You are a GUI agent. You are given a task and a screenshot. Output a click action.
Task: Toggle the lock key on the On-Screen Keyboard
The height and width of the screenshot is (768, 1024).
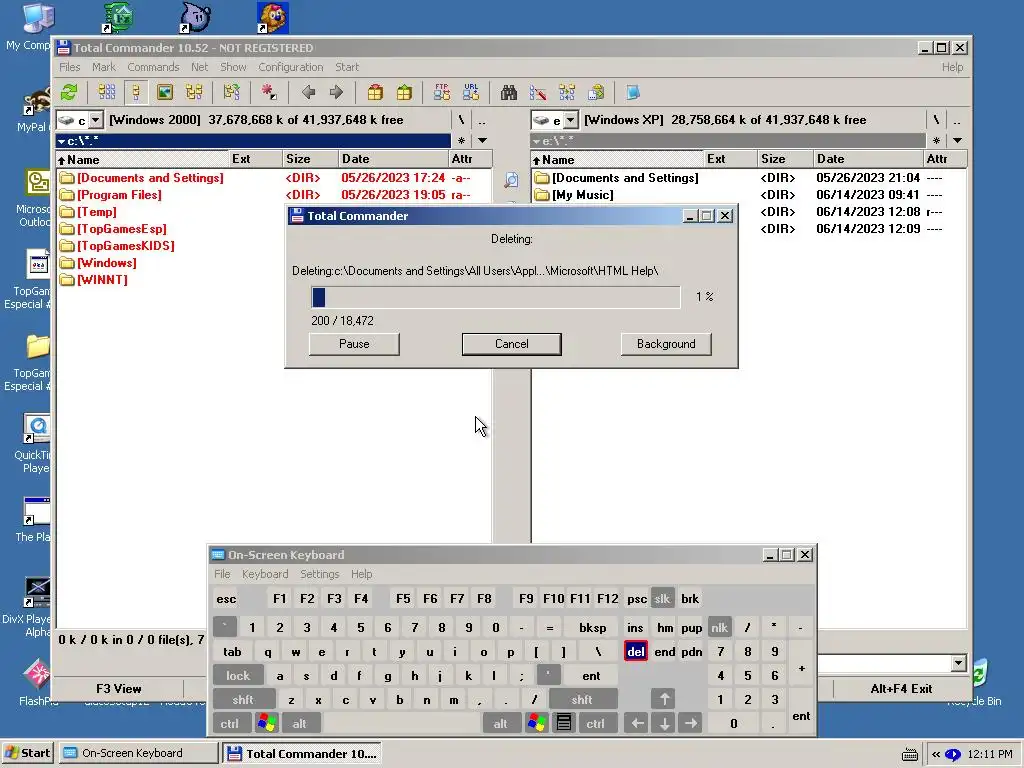coord(238,675)
